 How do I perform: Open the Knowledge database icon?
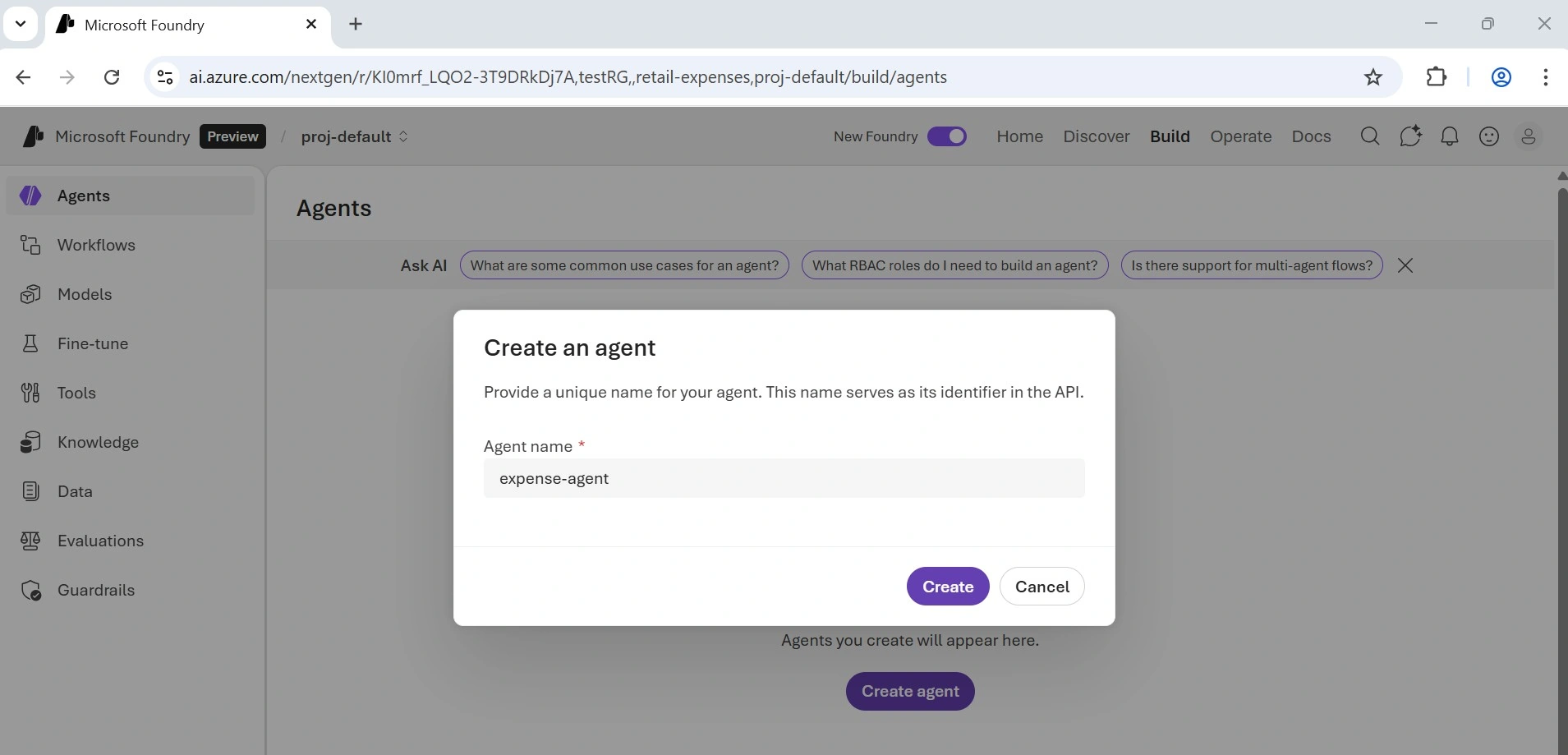tap(30, 442)
